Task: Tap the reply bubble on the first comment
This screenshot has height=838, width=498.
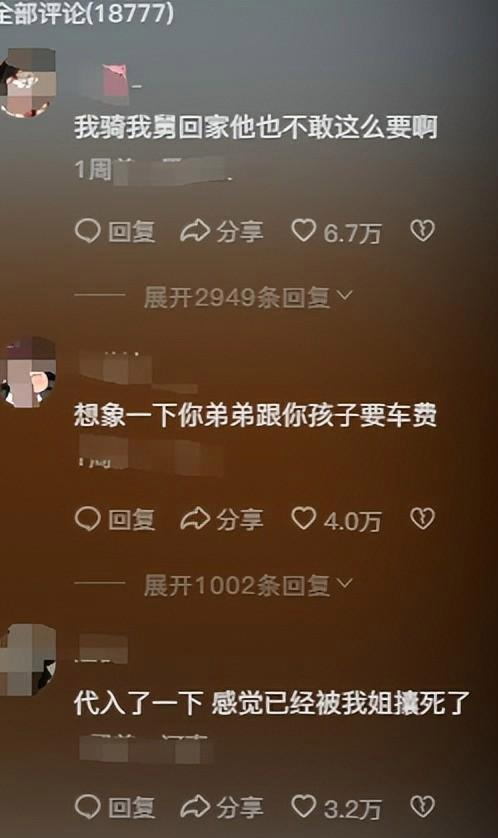Action: click(88, 231)
